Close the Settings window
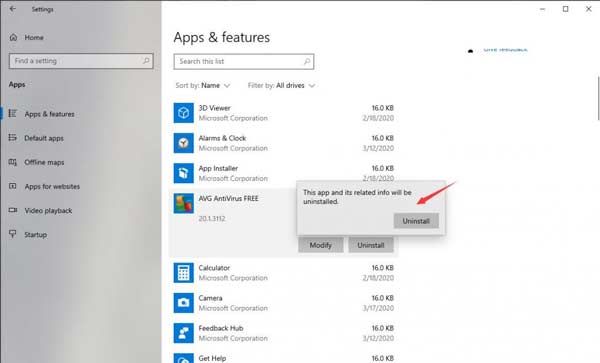The image size is (600, 363). (x=589, y=9)
